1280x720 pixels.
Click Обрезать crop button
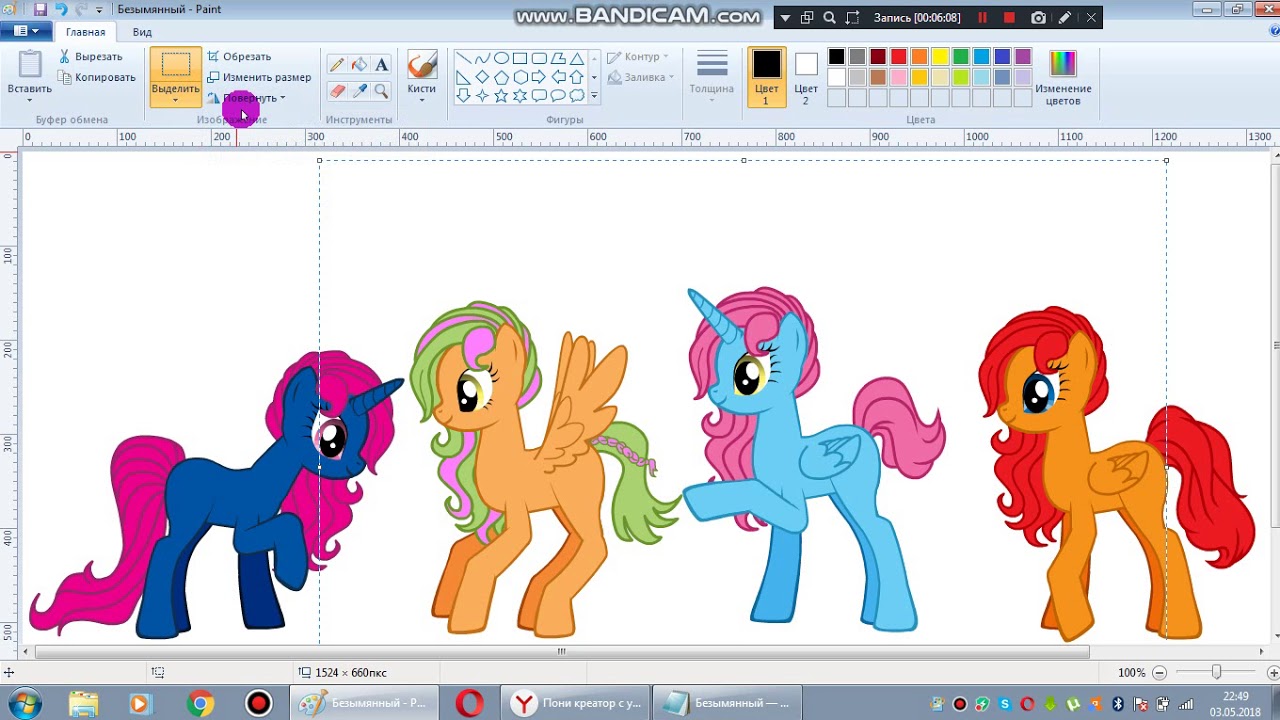[239, 56]
